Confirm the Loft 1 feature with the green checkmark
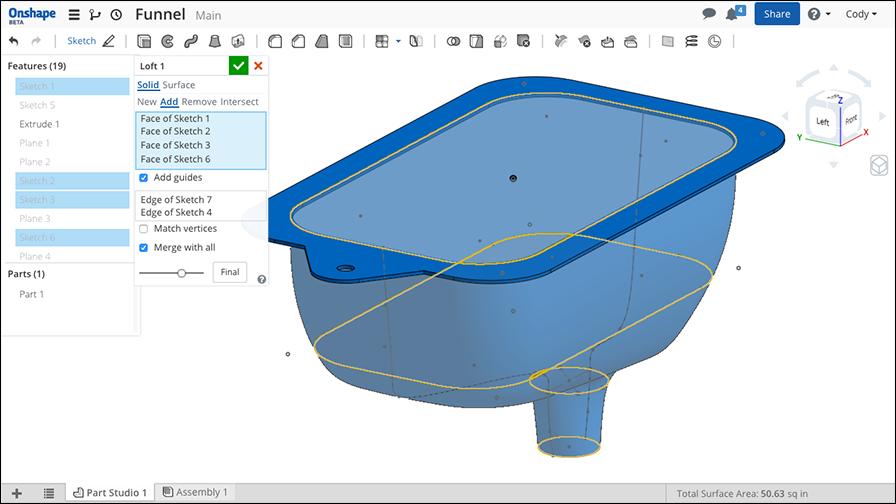The height and width of the screenshot is (504, 896). (238, 66)
